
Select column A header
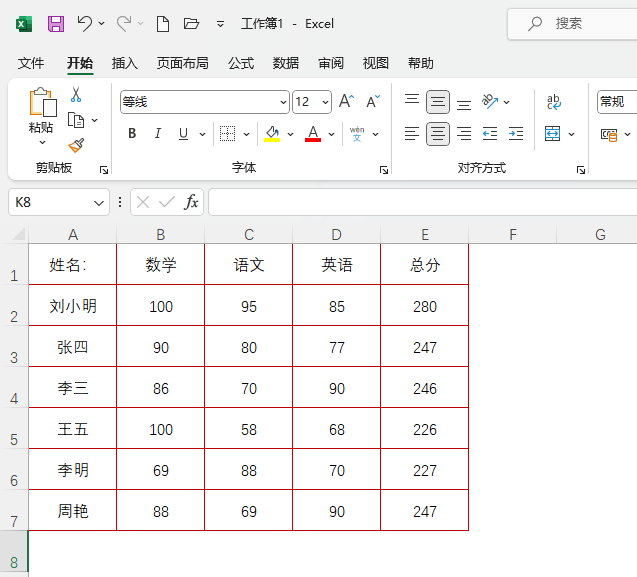(73, 234)
